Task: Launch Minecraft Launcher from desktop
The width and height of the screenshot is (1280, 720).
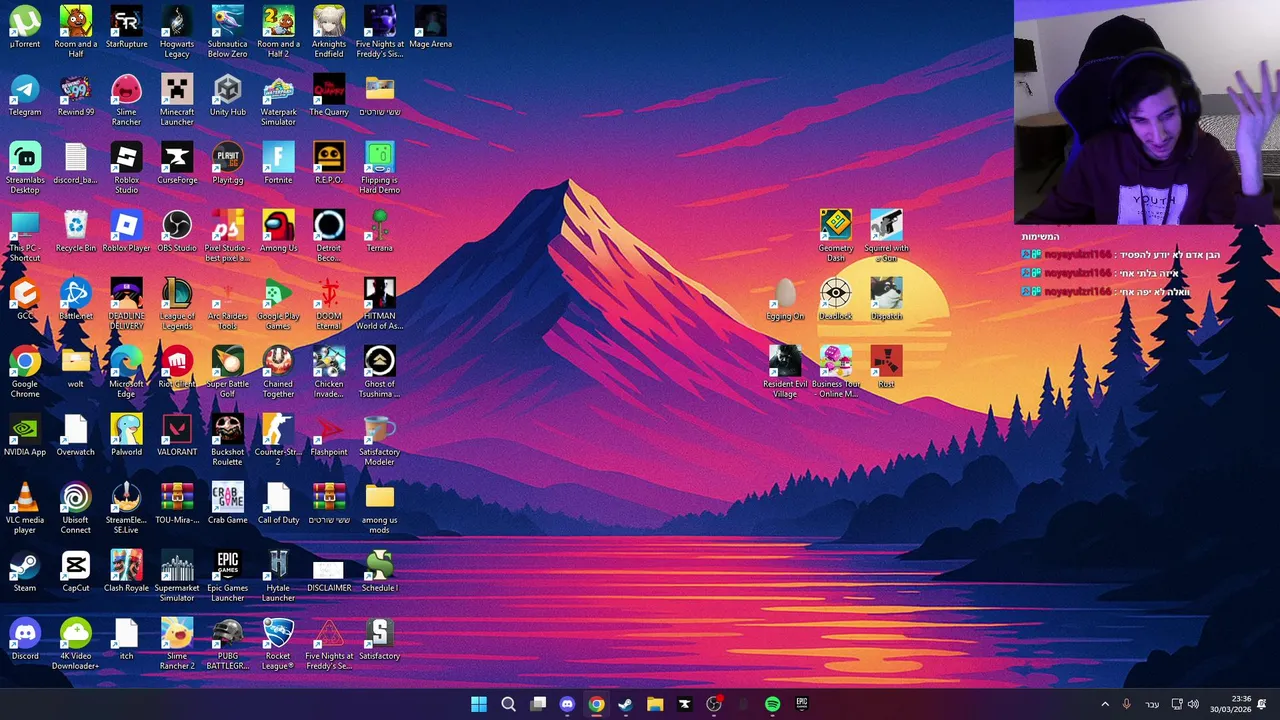Action: tap(177, 100)
